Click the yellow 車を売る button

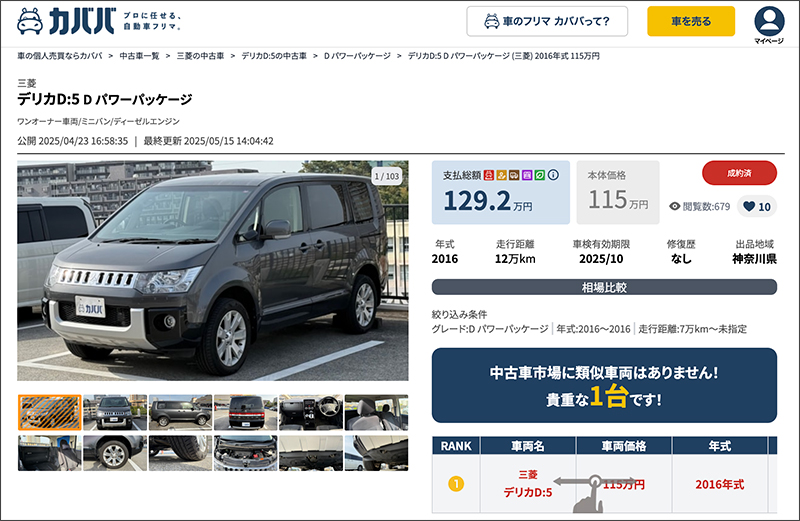click(x=691, y=21)
